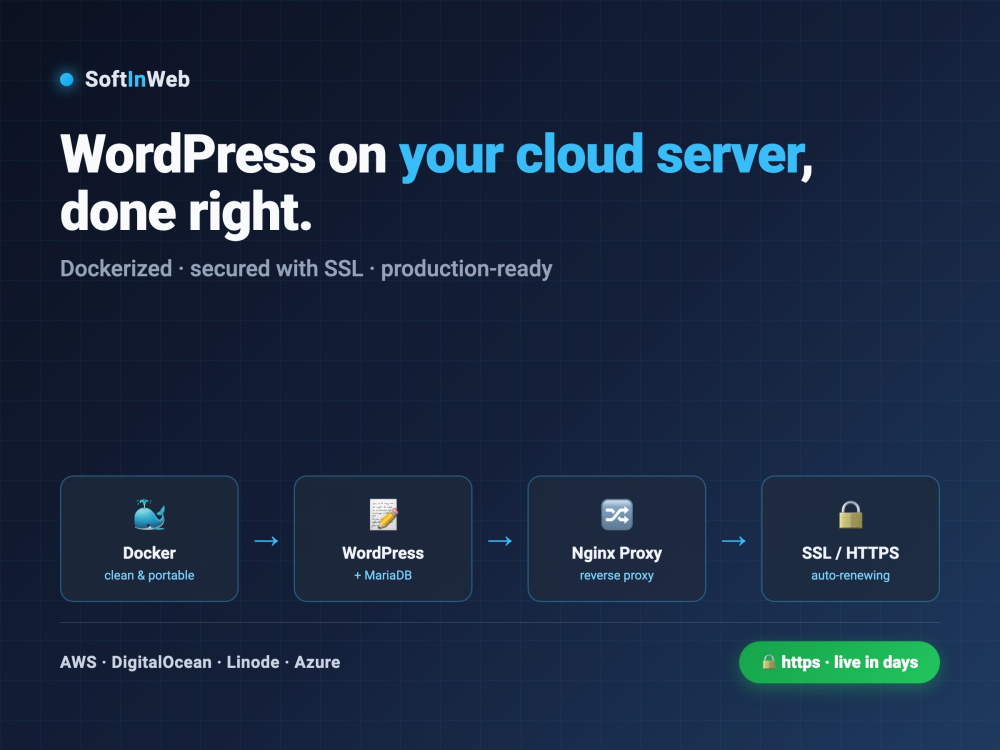Click the 'reverse proxy' caption
This screenshot has width=1000, height=750.
tap(617, 575)
